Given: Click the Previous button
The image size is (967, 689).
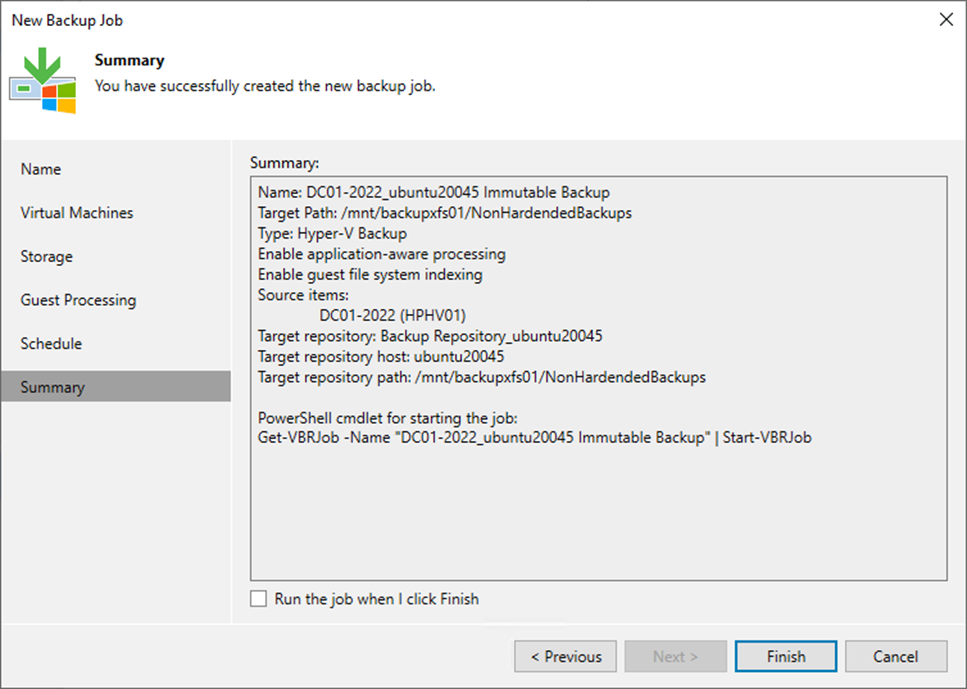Looking at the screenshot, I should pos(565,656).
